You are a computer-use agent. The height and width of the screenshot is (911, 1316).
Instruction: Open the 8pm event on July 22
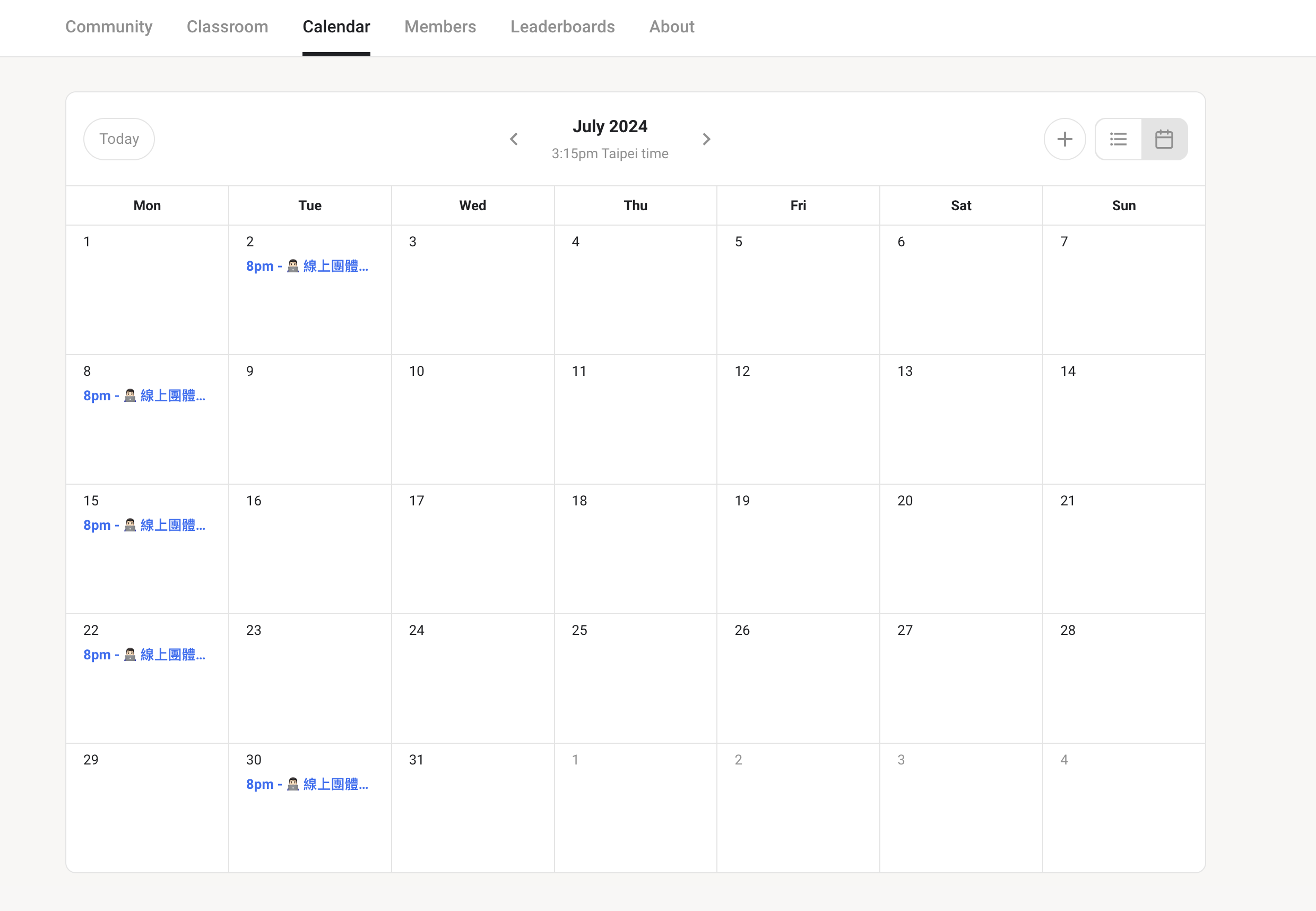[x=144, y=655]
